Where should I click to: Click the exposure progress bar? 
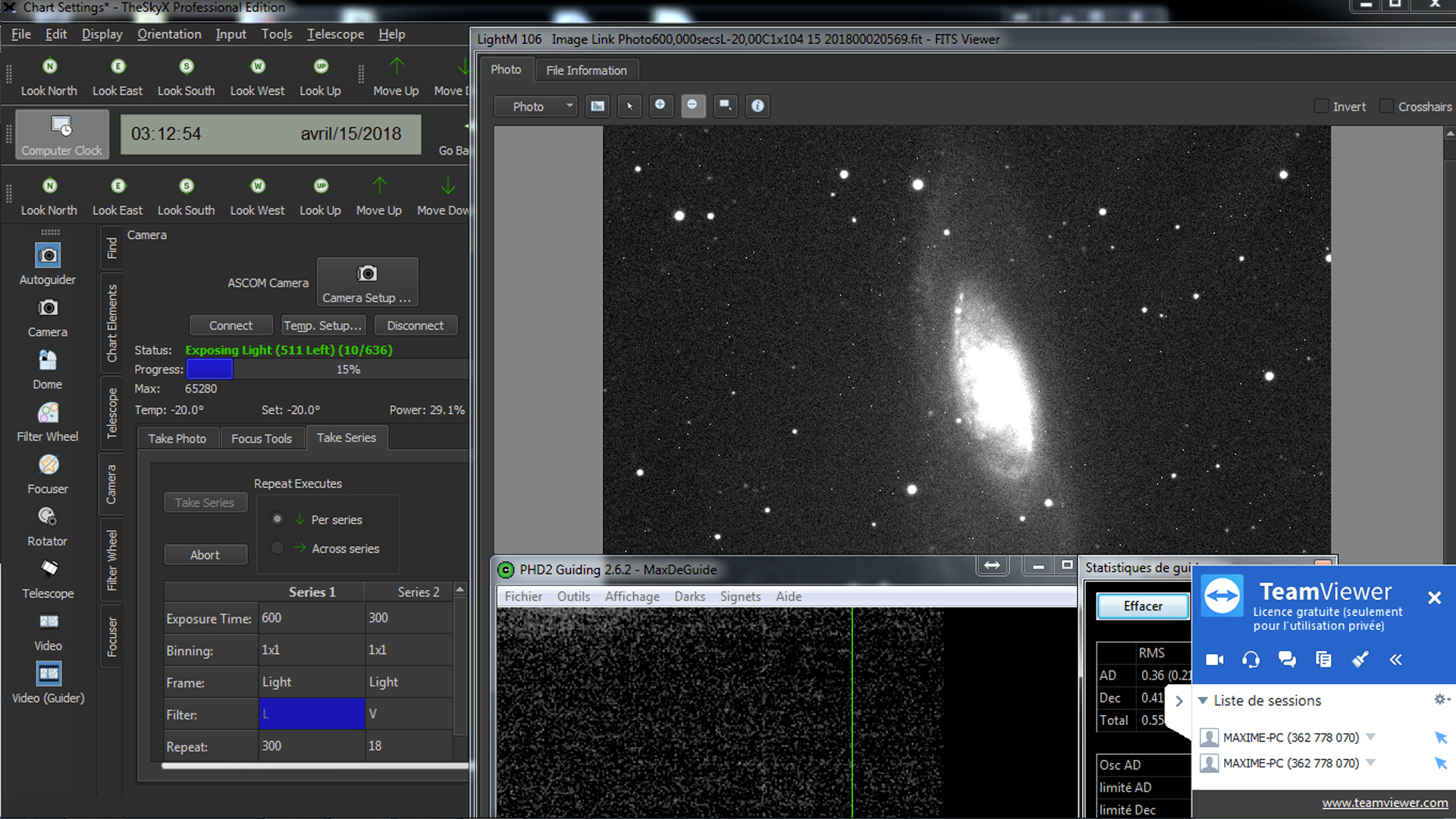click(x=326, y=369)
